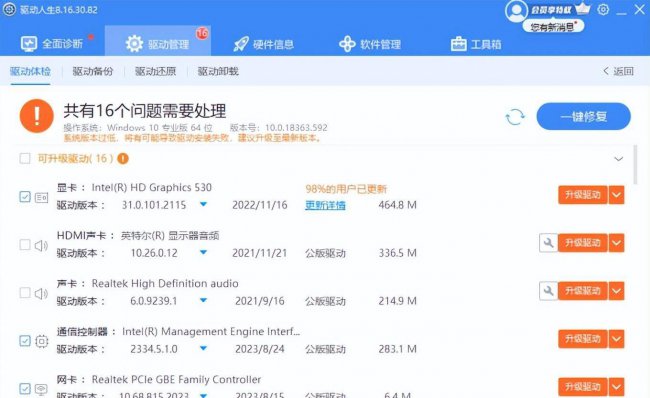
Task: Switch to 全面诊断 tab
Action: click(52, 44)
